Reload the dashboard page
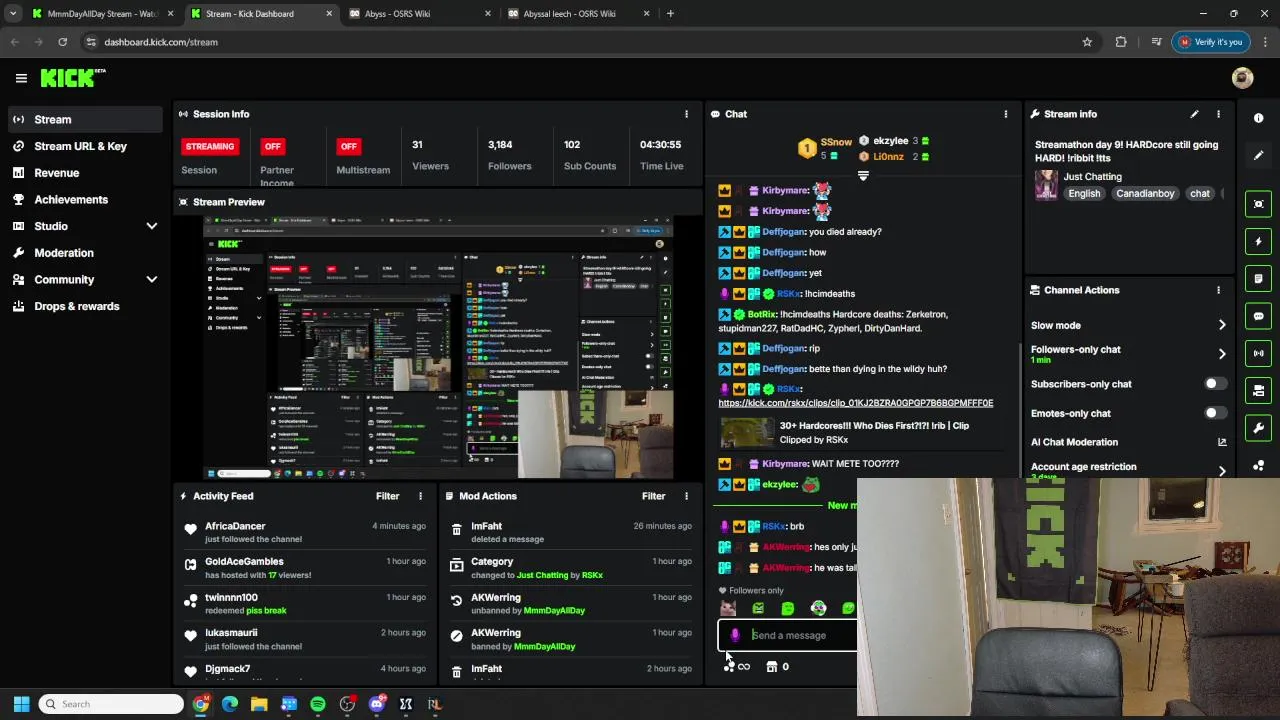Viewport: 1280px width, 720px height. 62,42
